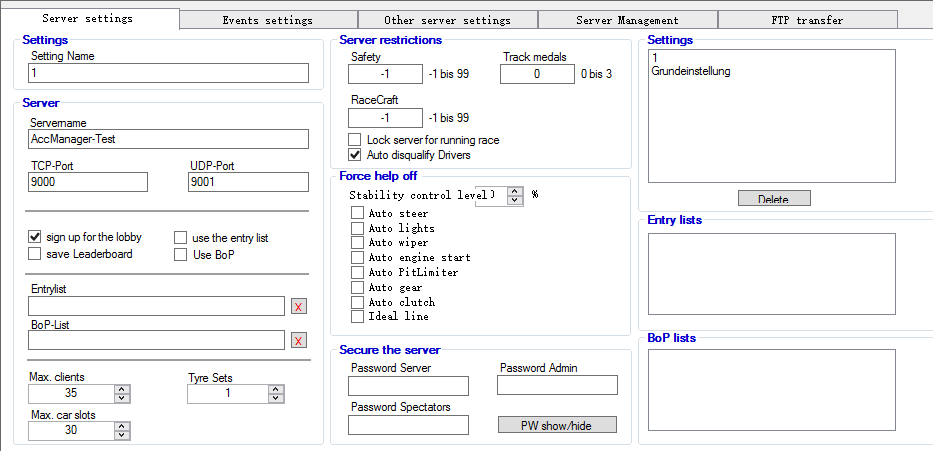Screen dimensions: 933x451
Task: Clear the Entrylist field with red X
Action: (298, 307)
